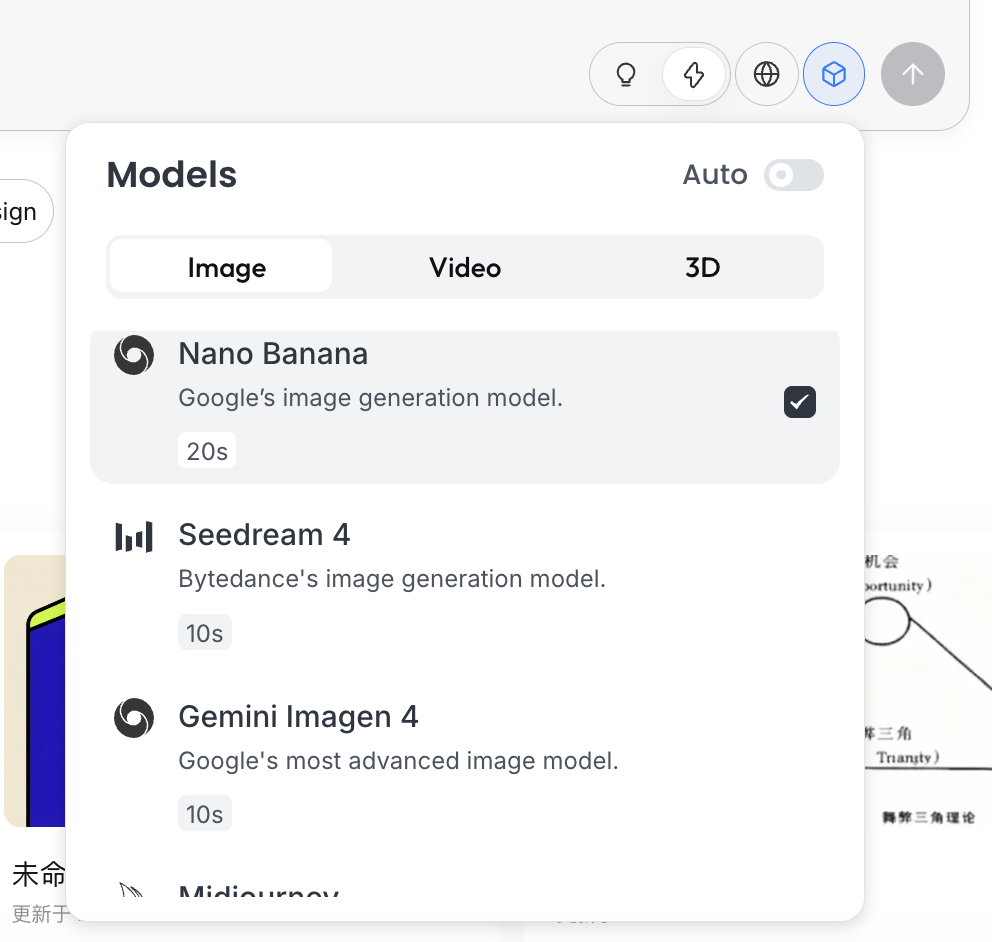Click the Seedream 4 bars logo icon
Image resolution: width=992 pixels, height=942 pixels.
click(x=134, y=537)
